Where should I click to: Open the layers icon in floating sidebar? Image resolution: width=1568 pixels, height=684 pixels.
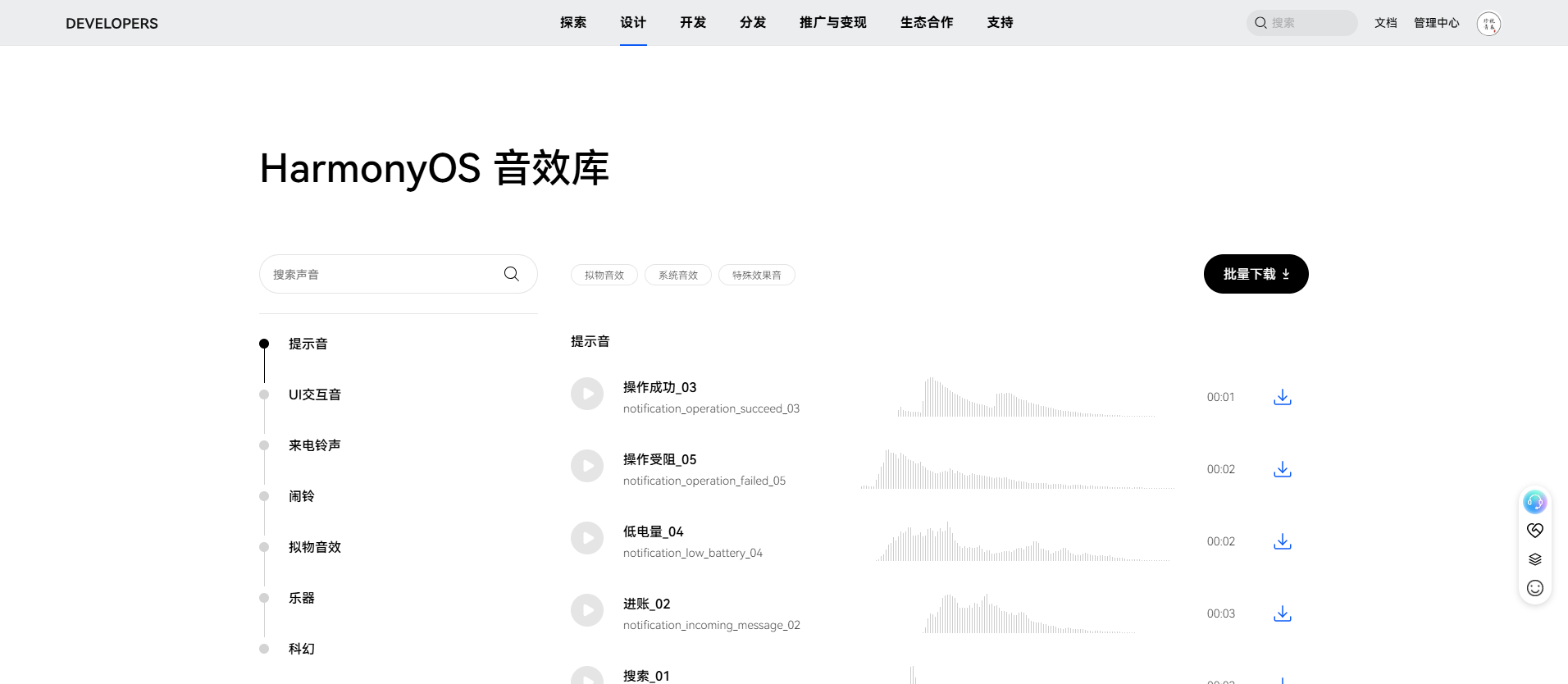click(1535, 559)
